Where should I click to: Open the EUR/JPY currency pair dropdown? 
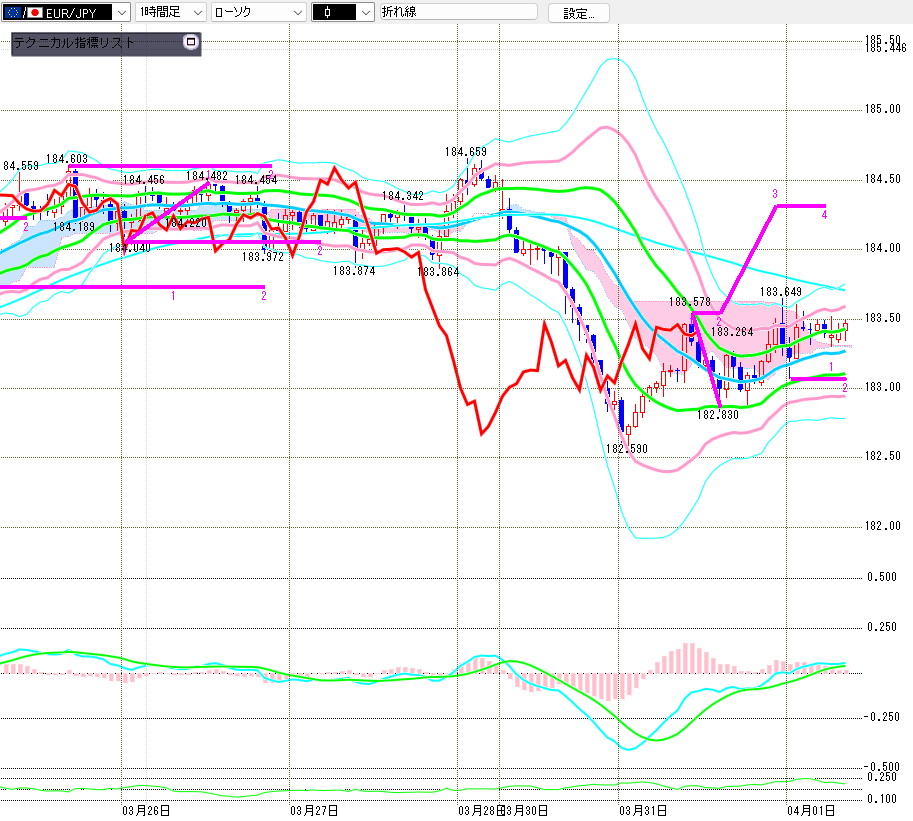pyautogui.click(x=121, y=12)
